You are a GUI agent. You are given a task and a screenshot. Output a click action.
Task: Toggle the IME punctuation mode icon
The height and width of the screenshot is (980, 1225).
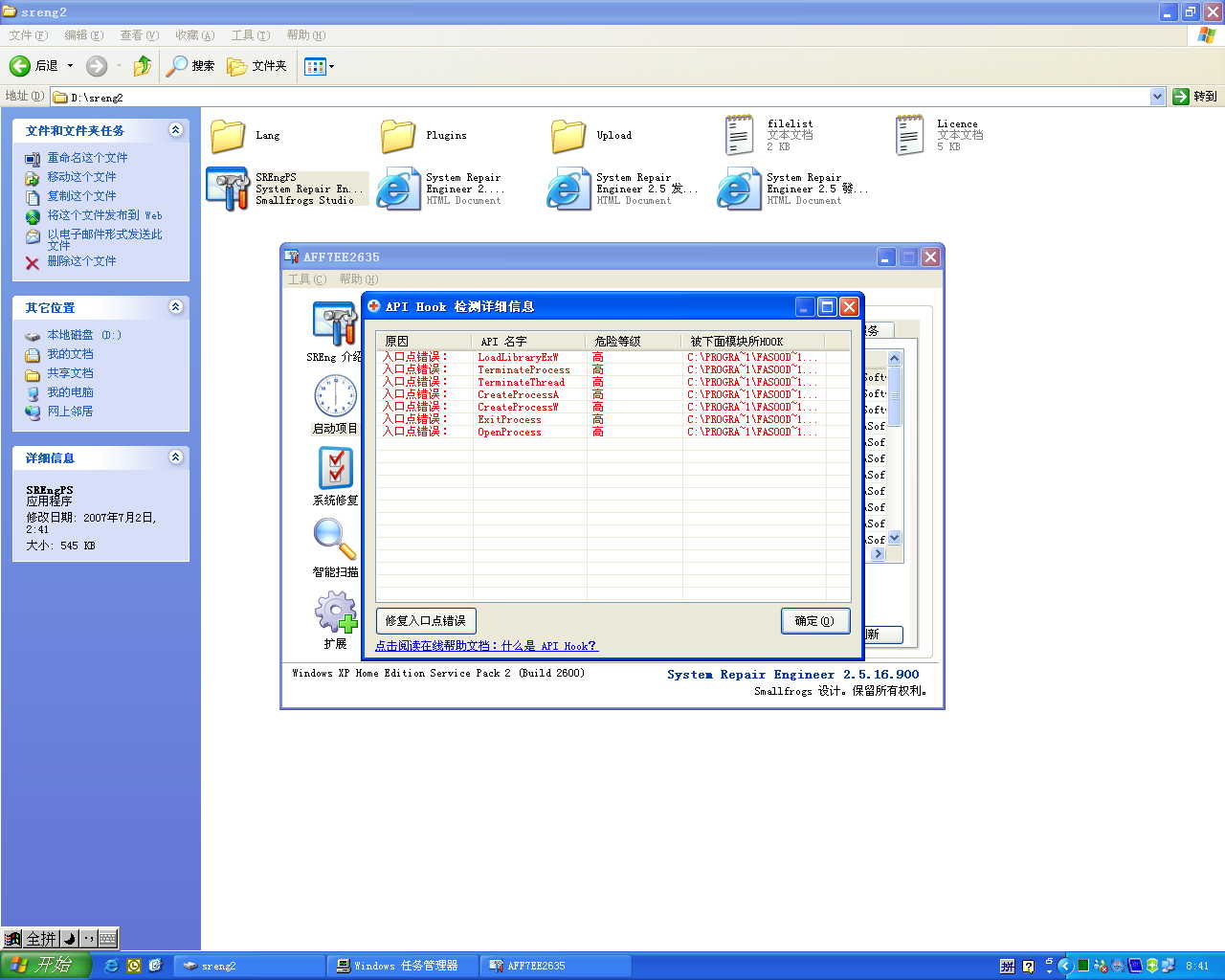(87, 939)
